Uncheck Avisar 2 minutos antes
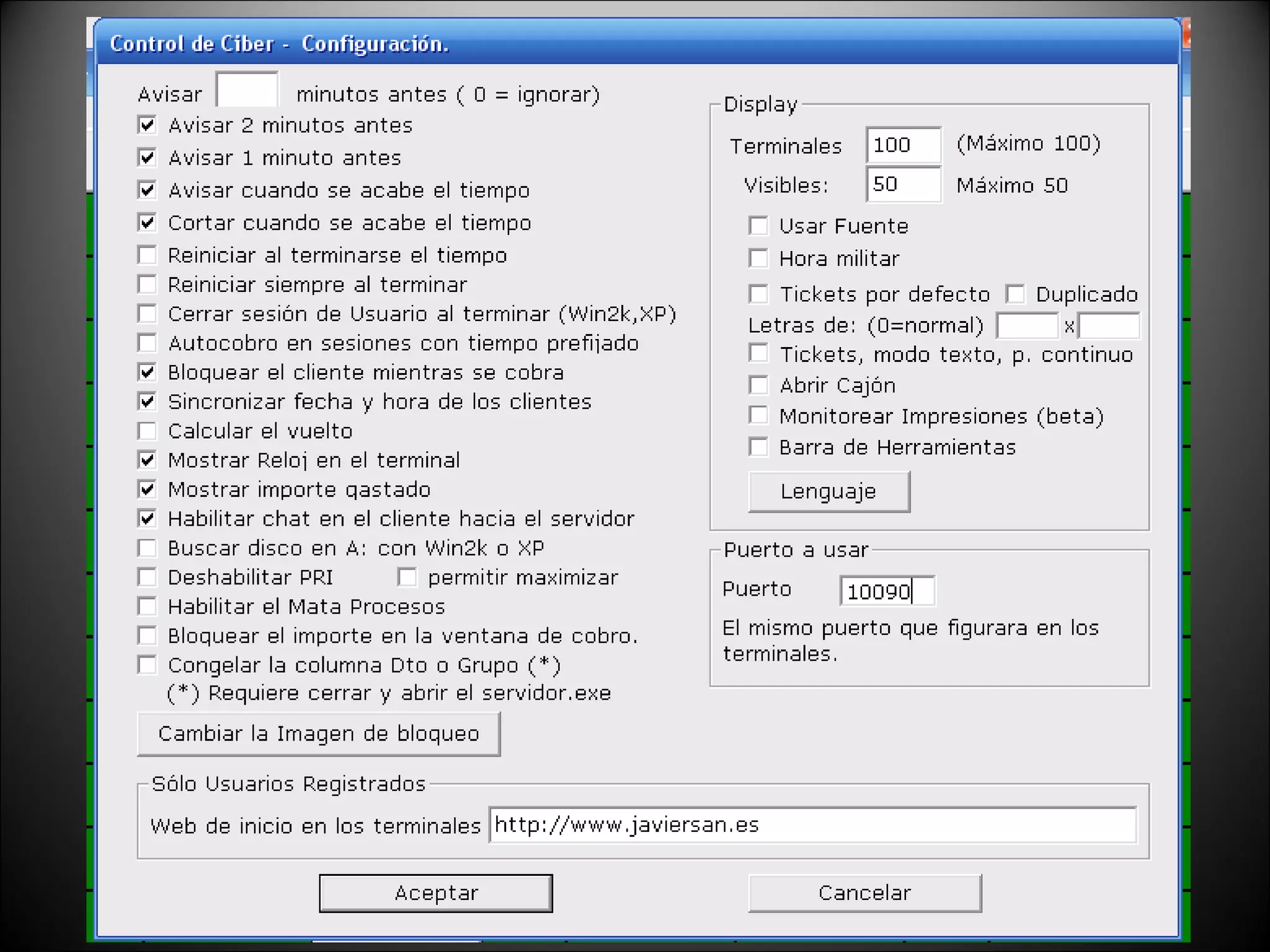 pyautogui.click(x=147, y=125)
